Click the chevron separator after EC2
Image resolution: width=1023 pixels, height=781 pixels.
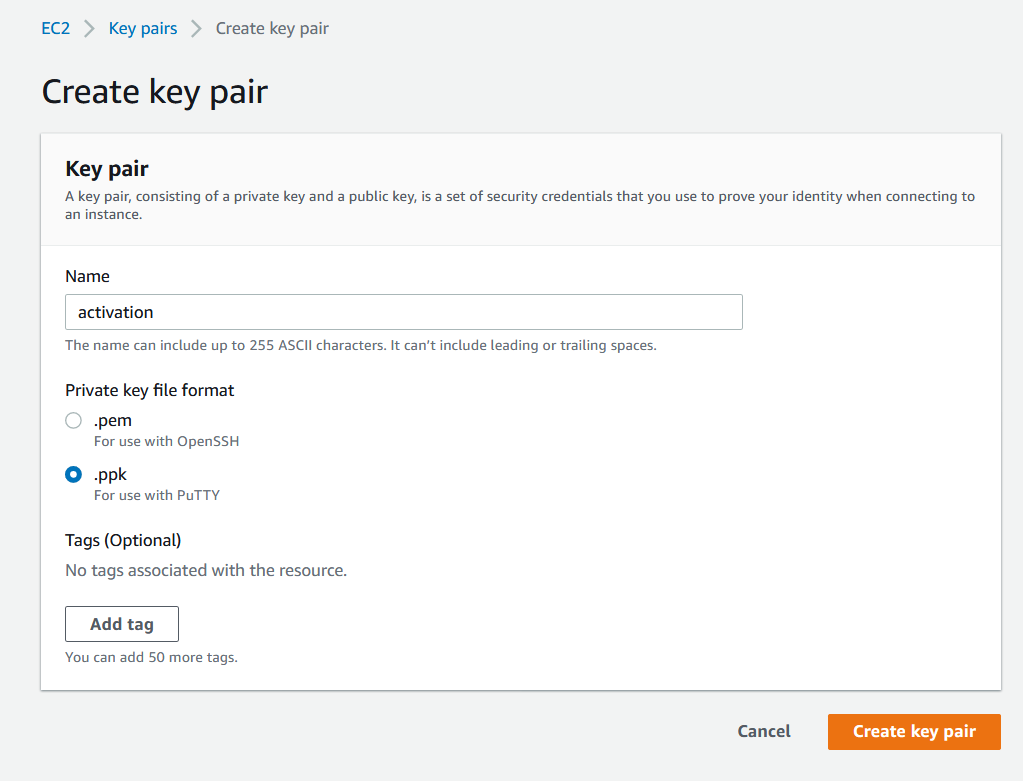point(89,29)
